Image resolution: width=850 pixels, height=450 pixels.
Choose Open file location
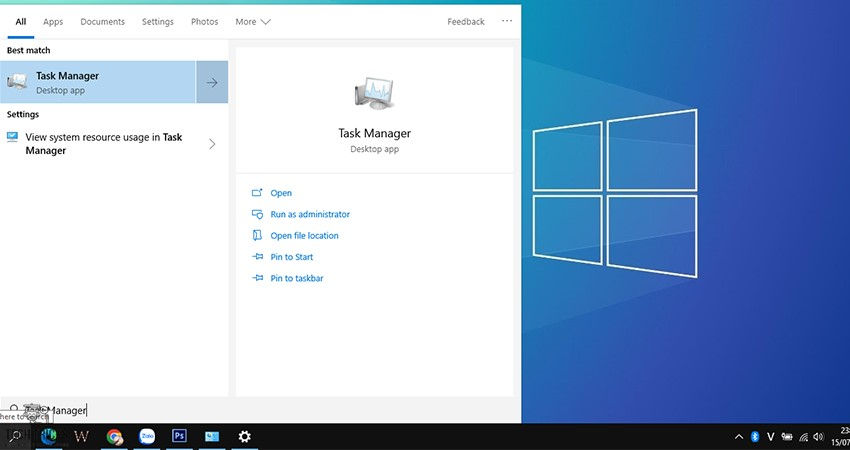[x=304, y=235]
